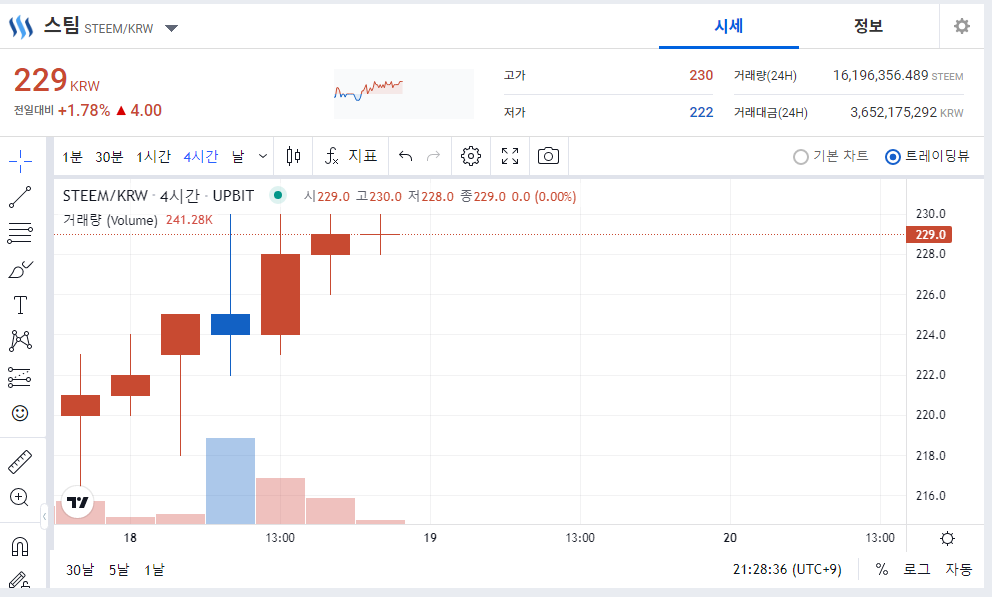Toggle the stay-in-drawing-mode pencil lock icon
Screen dimensions: 992x597
pos(19,580)
